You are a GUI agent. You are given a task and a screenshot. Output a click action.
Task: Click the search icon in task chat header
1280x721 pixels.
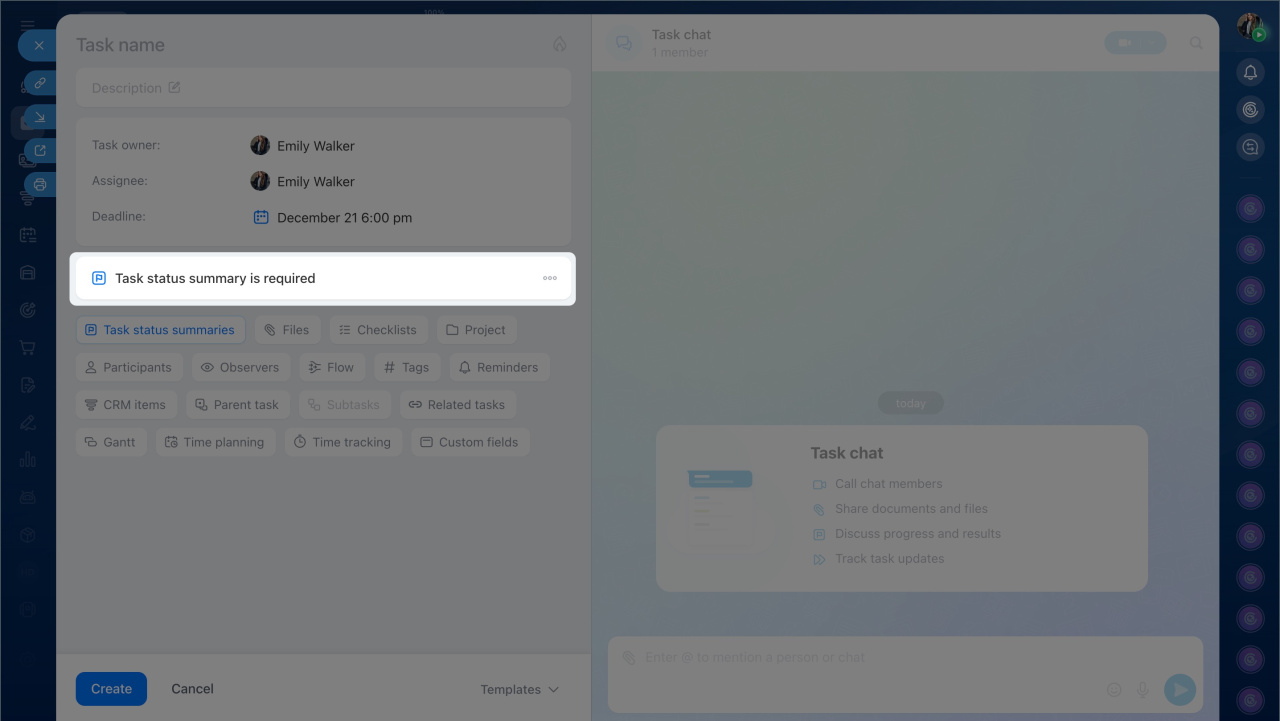click(x=1196, y=44)
